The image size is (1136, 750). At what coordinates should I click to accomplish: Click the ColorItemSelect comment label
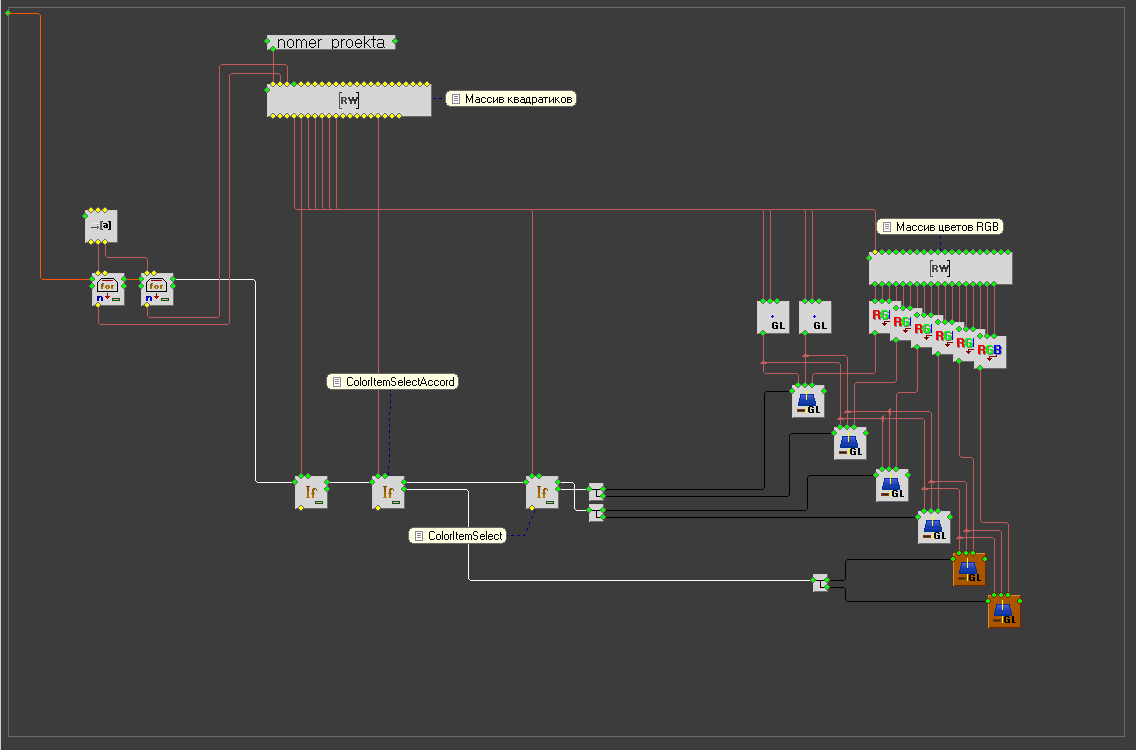click(x=457, y=536)
